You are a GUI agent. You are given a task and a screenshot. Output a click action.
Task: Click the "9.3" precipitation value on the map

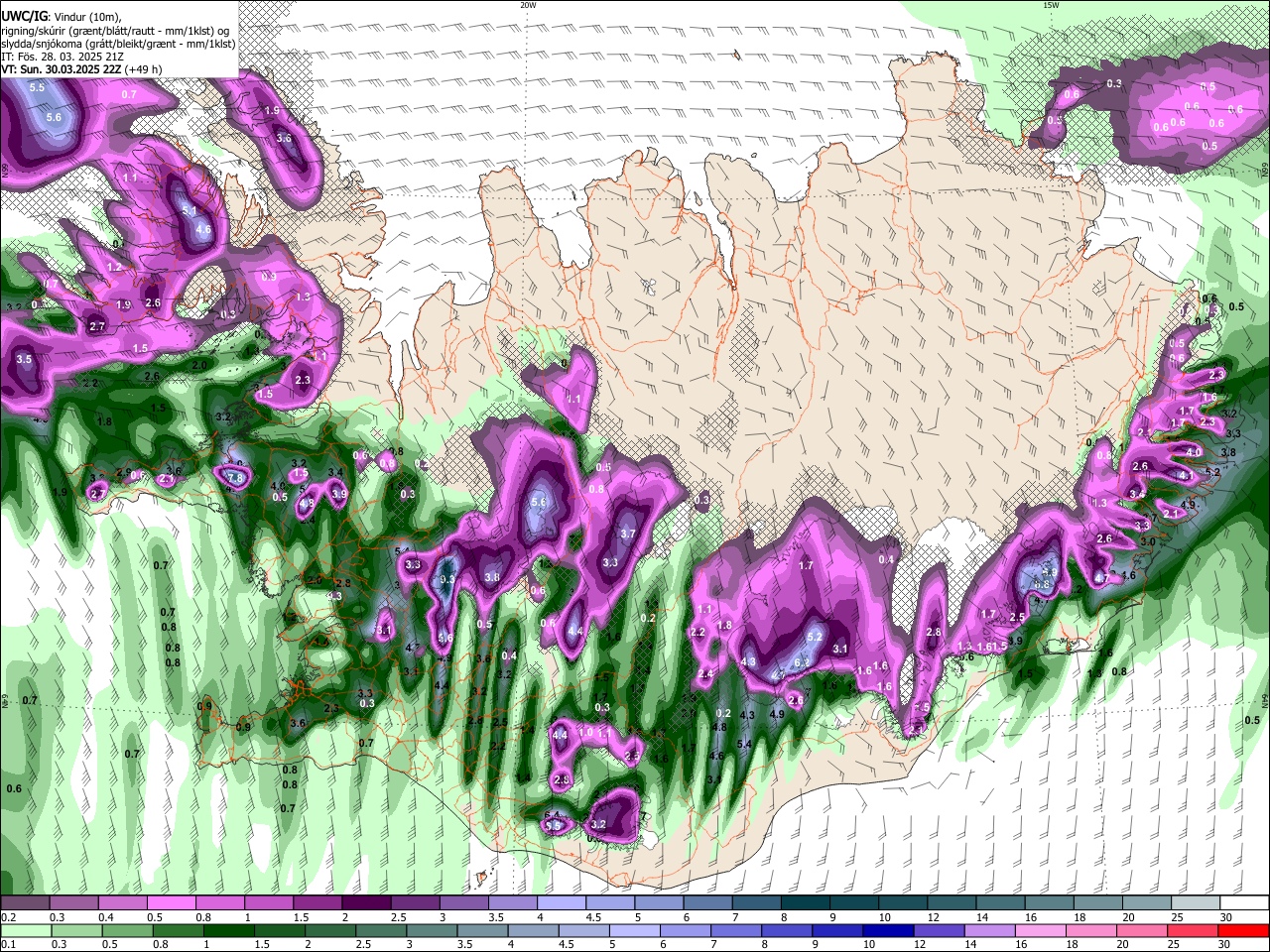(446, 579)
